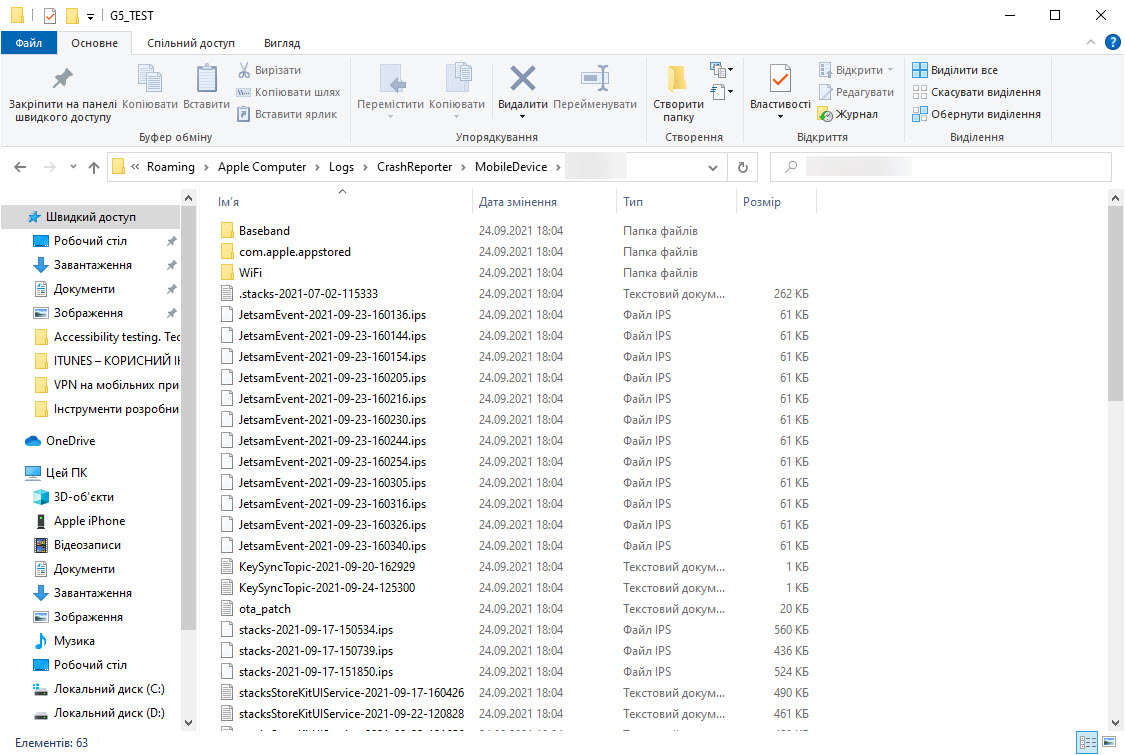Click Invert selection (Обернути виділення)
Image resolution: width=1125 pixels, height=755 pixels.
976,114
